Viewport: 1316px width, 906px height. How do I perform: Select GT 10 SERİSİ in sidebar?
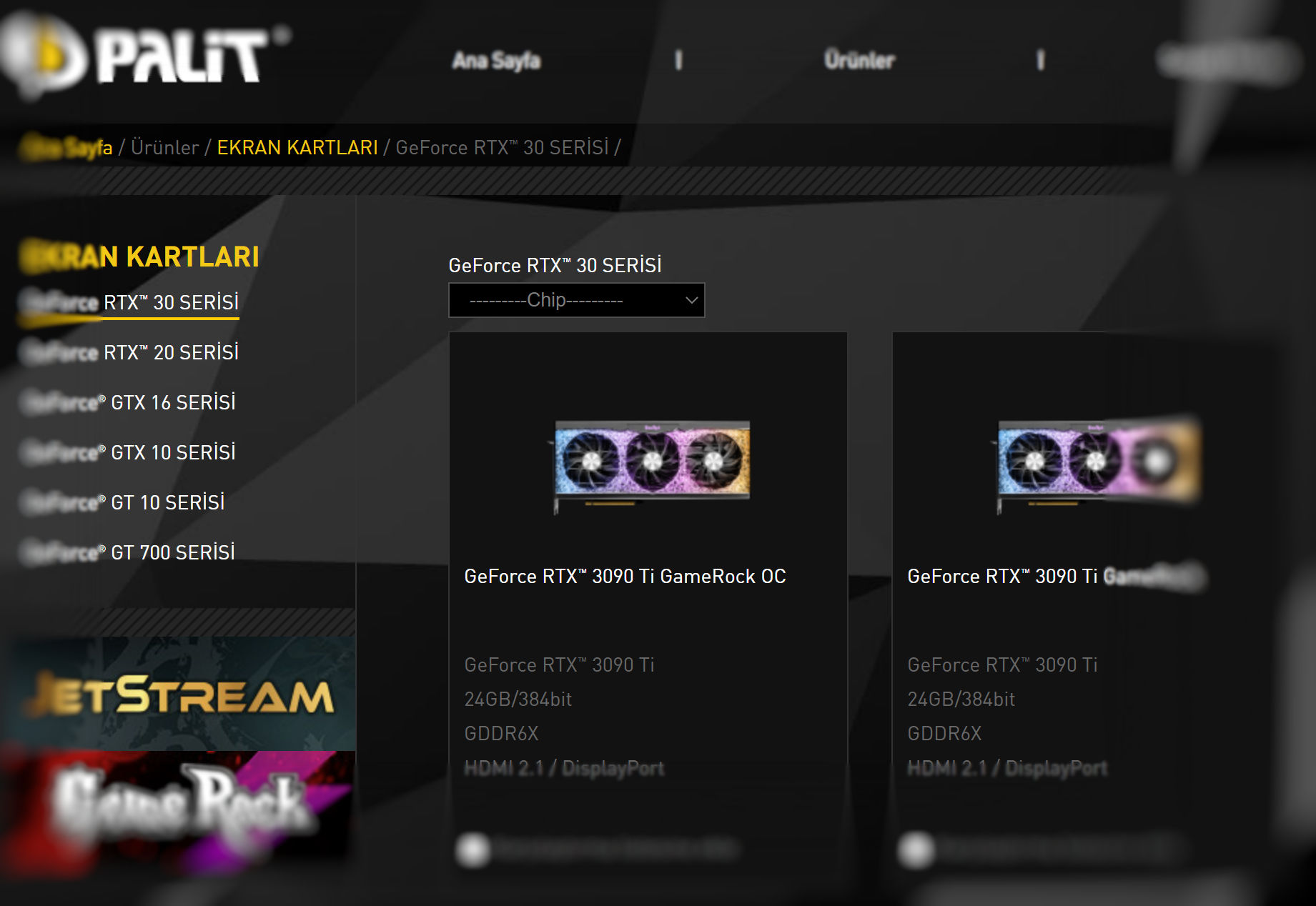[x=122, y=503]
